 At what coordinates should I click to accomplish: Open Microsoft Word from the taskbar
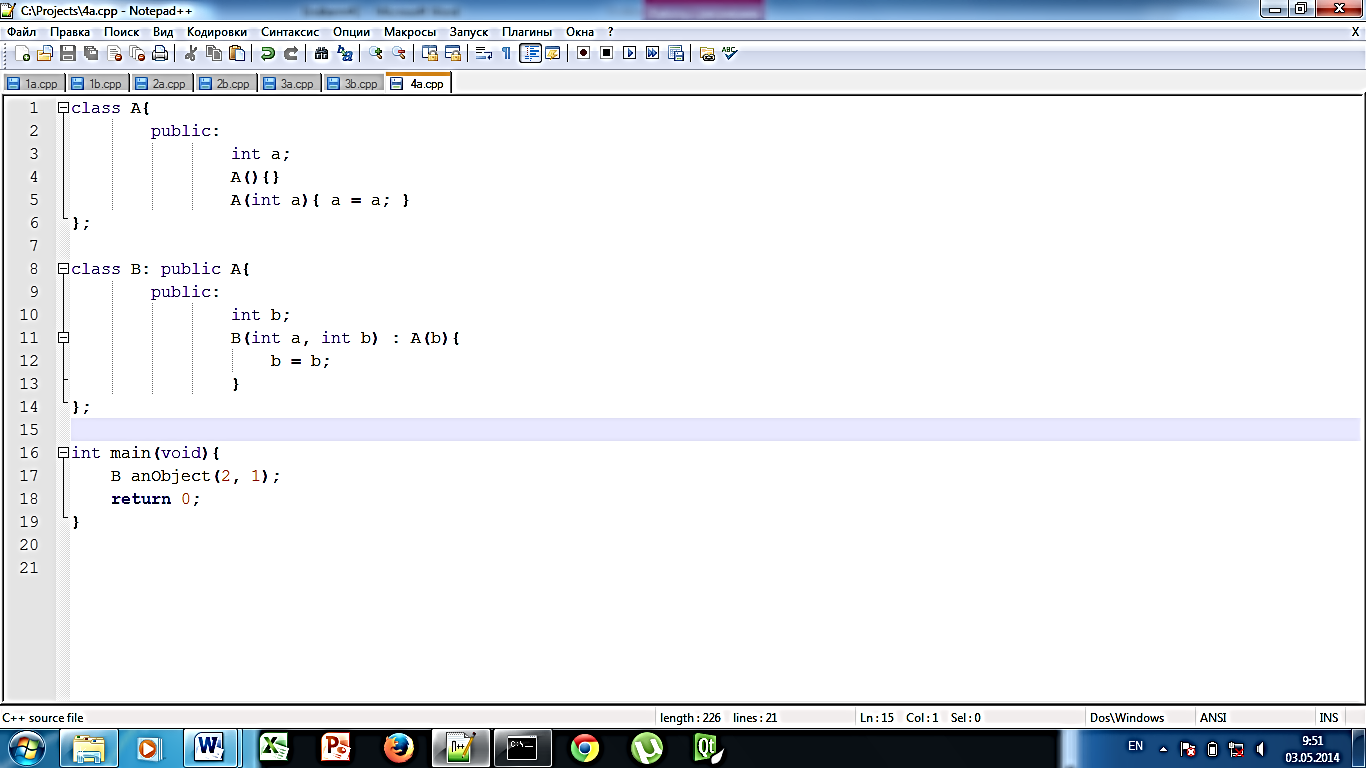coord(210,747)
